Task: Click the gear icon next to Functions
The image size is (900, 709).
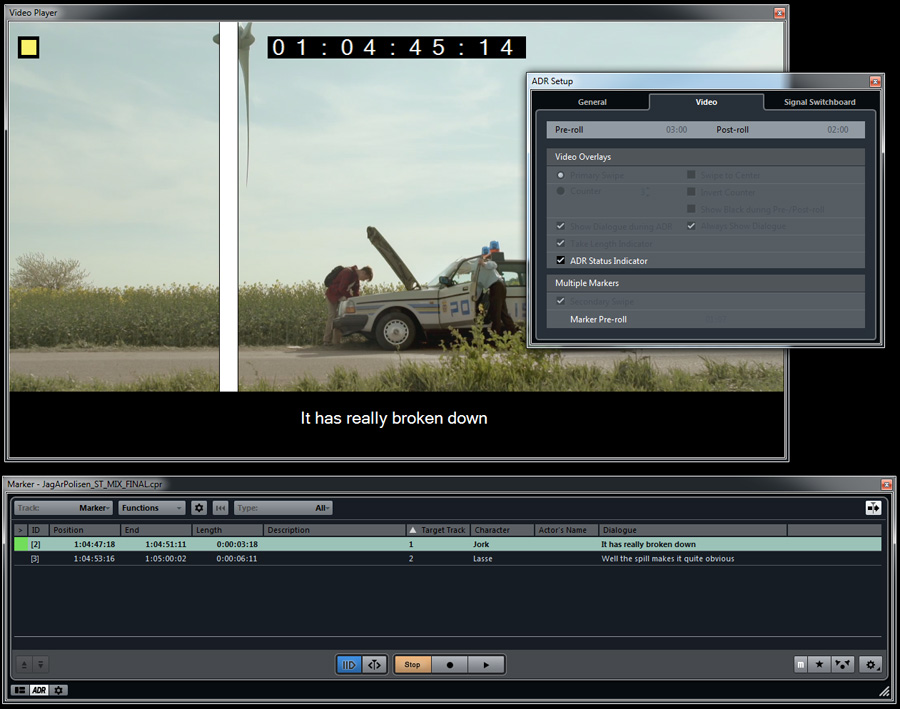Action: (199, 508)
